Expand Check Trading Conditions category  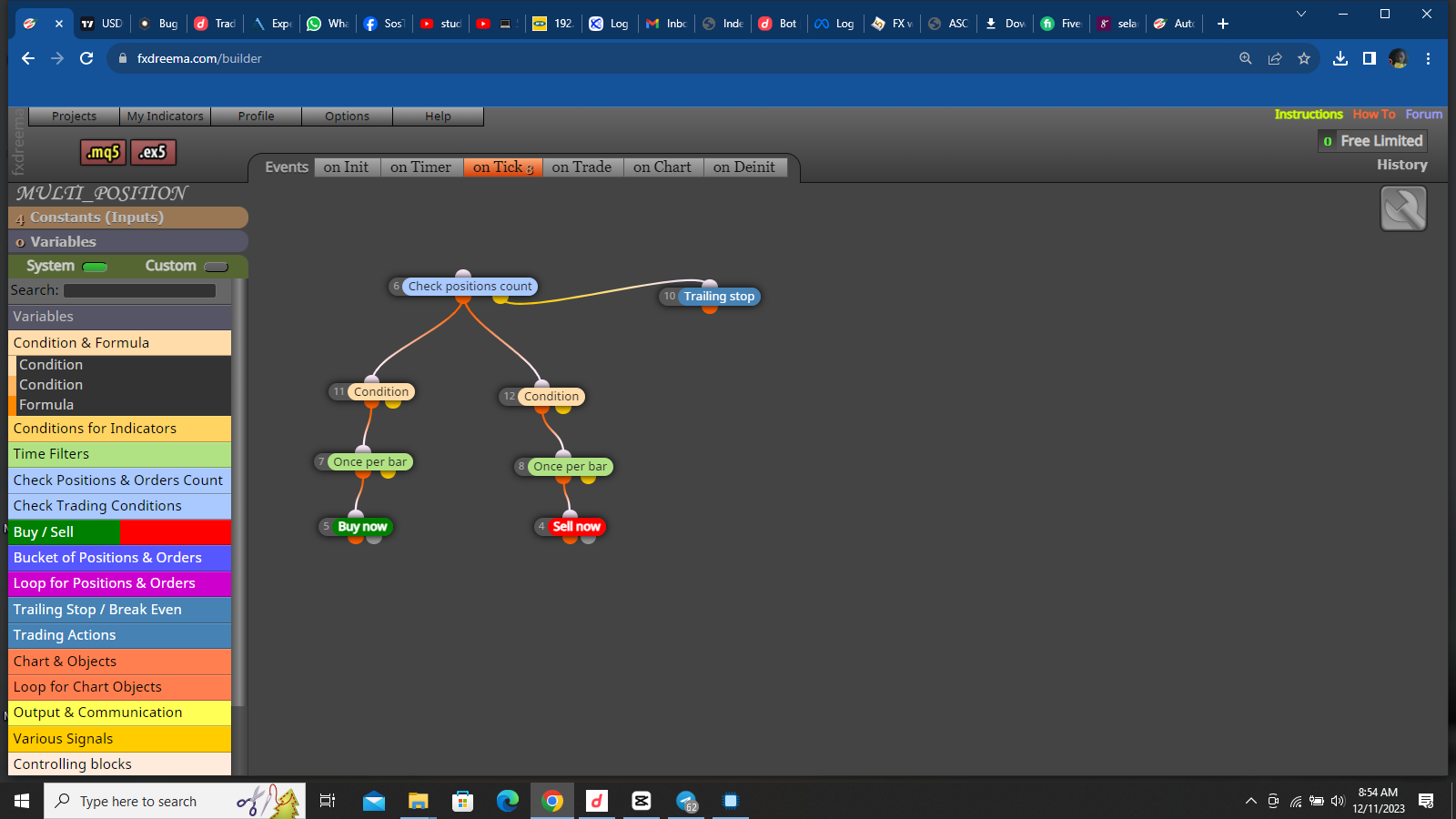click(x=120, y=506)
